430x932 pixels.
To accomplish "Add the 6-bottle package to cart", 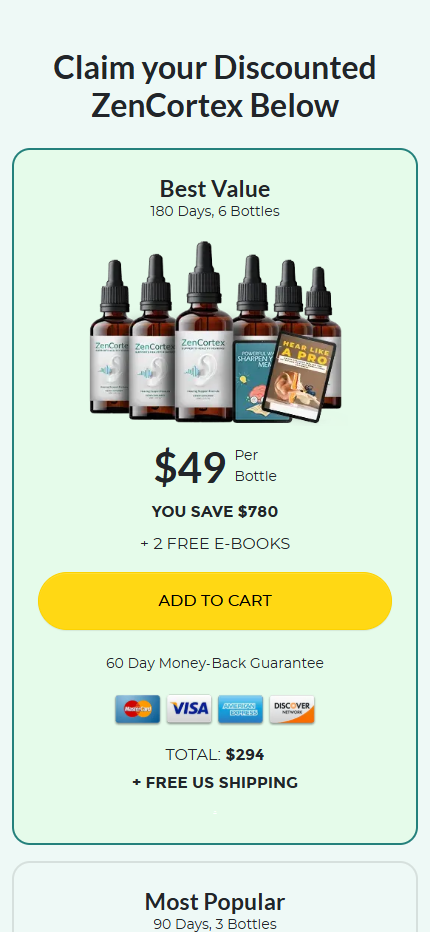I will [x=215, y=601].
